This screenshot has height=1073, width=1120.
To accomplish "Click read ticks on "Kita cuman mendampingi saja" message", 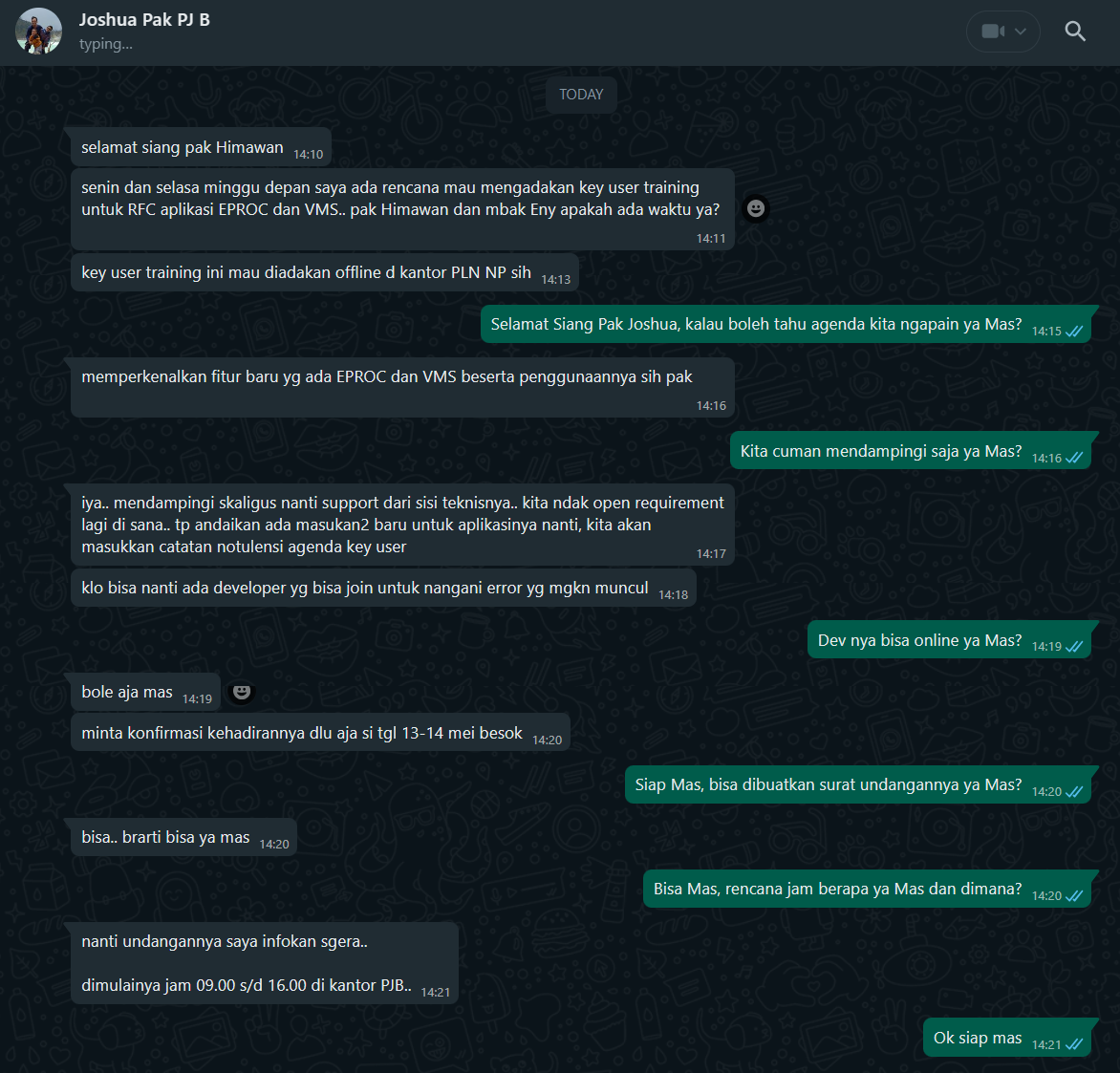I will [1073, 458].
